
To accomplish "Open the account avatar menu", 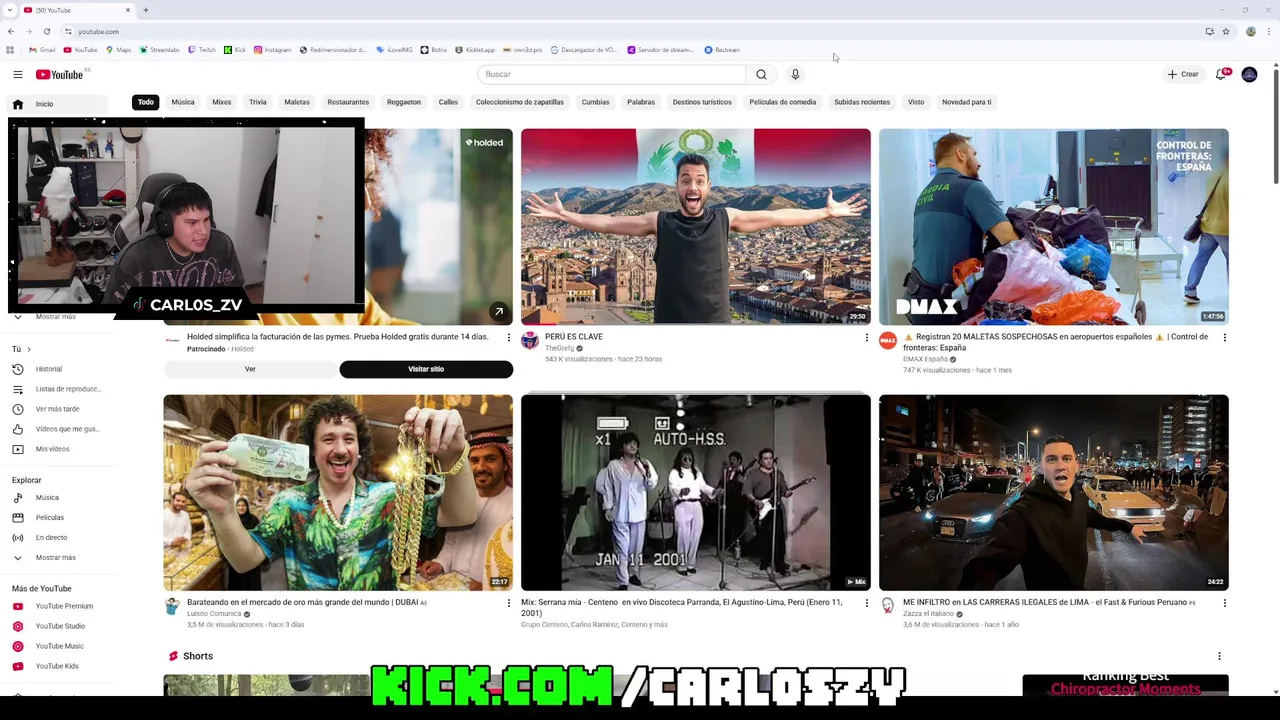I will [x=1249, y=74].
